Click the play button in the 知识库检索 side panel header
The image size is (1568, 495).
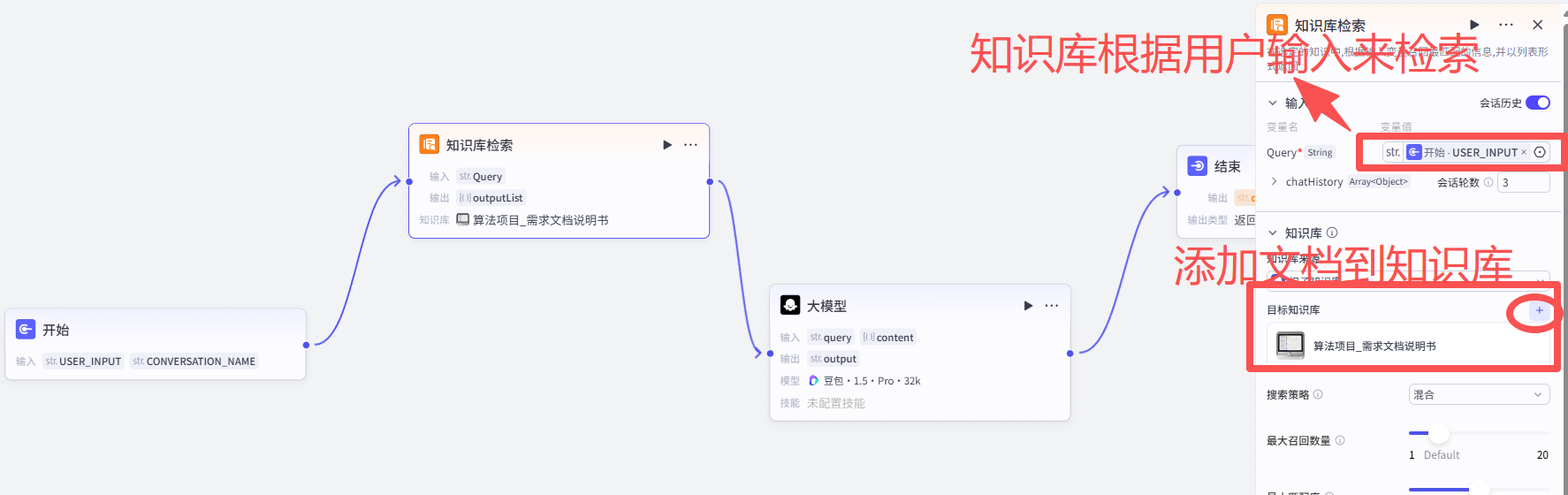(x=1474, y=25)
